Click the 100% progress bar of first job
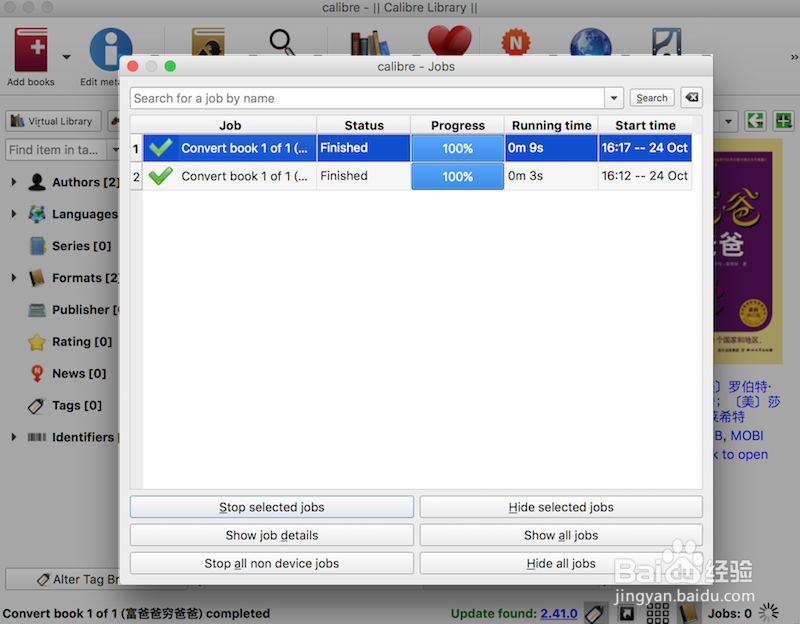Image resolution: width=800 pixels, height=624 pixels. (458, 148)
